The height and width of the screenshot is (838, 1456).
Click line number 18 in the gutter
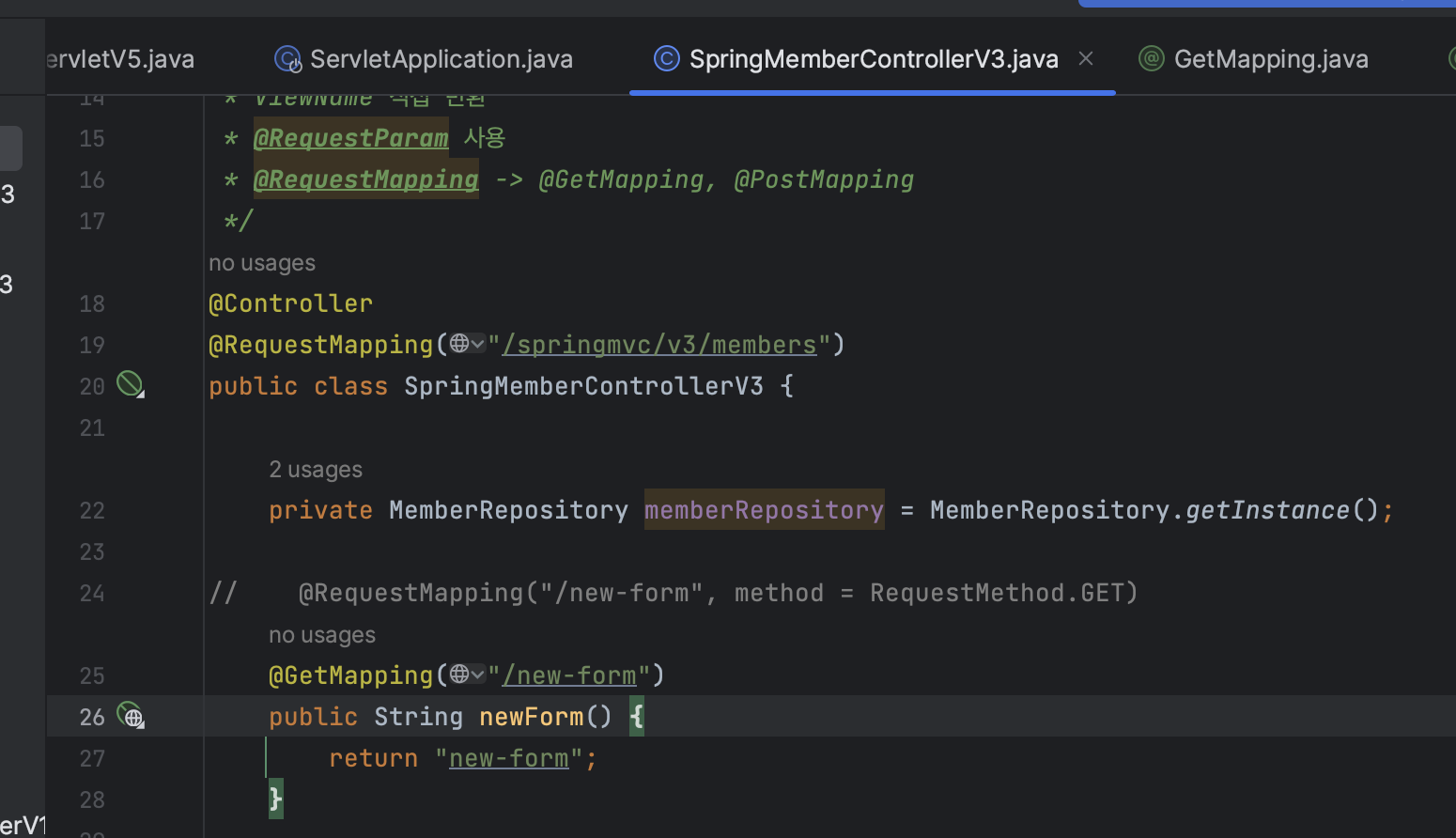[92, 303]
